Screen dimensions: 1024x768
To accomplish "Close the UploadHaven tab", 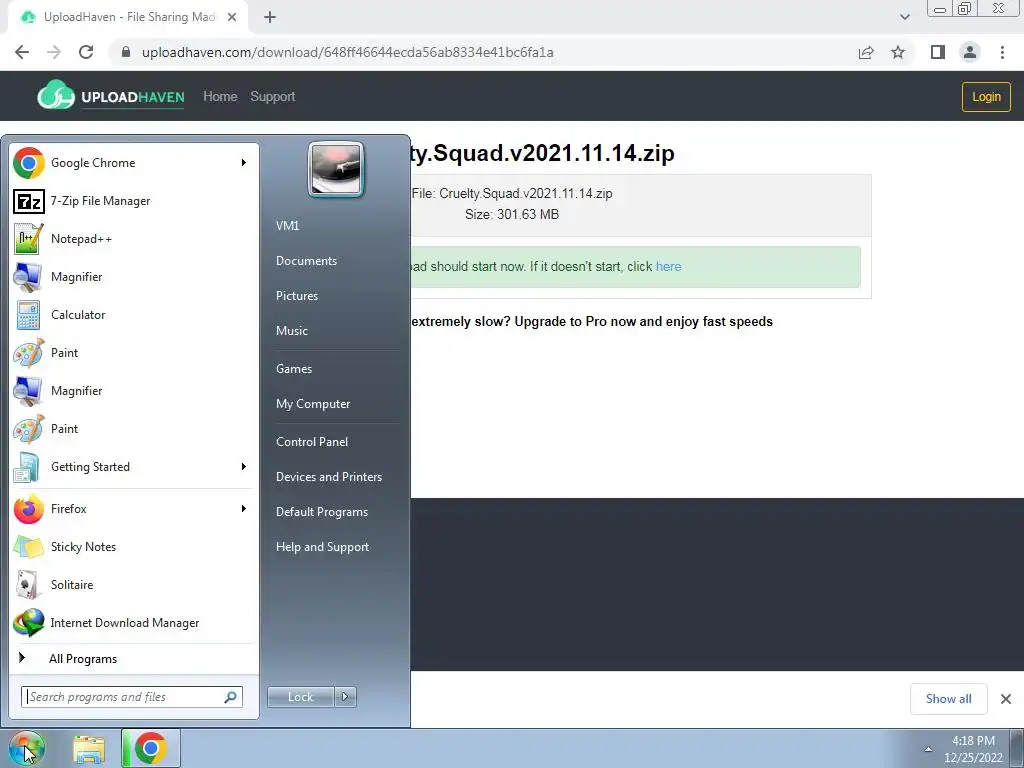I will 232,18.
